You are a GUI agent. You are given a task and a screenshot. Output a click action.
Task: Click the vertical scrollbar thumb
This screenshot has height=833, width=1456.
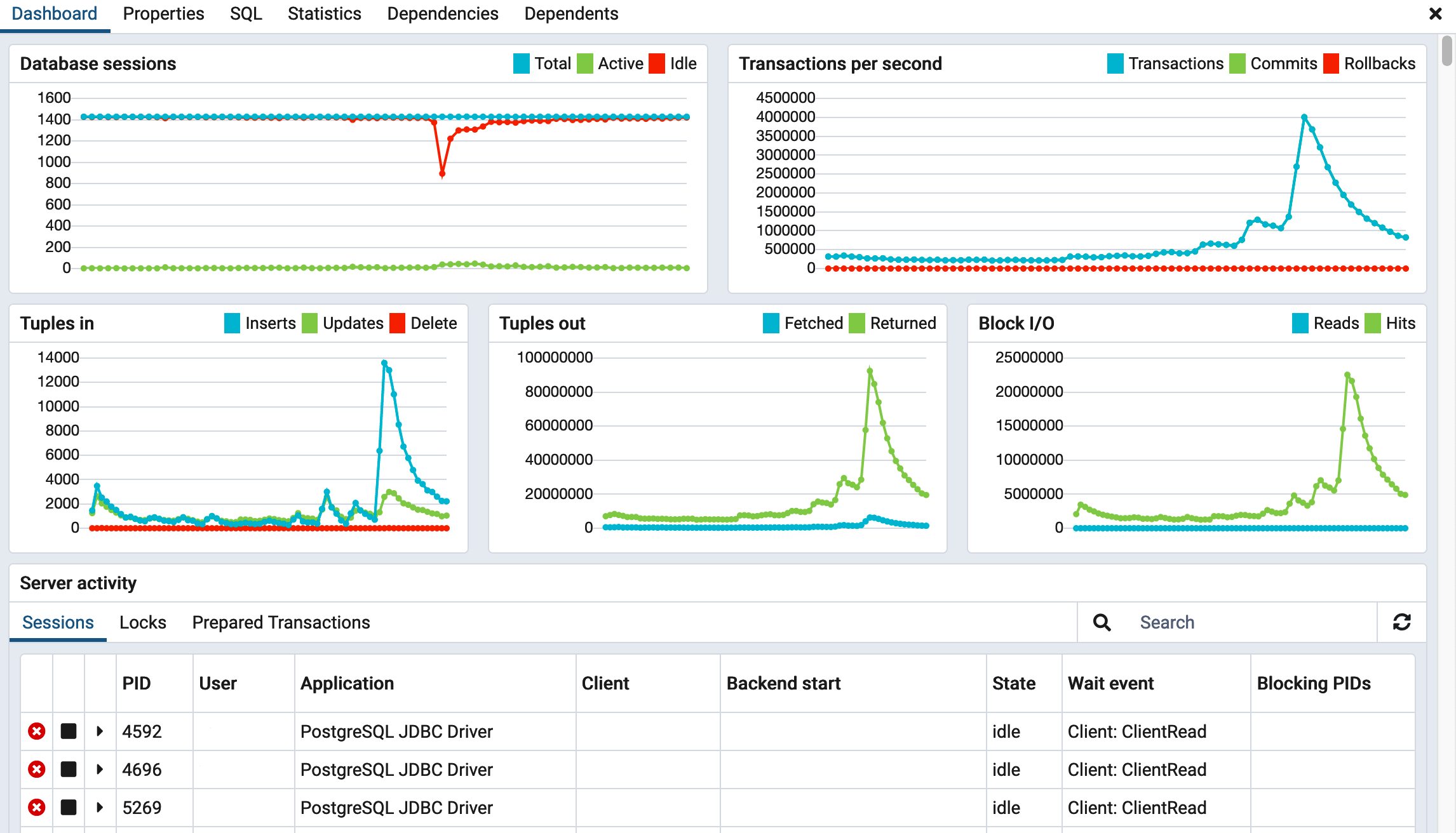[x=1447, y=51]
